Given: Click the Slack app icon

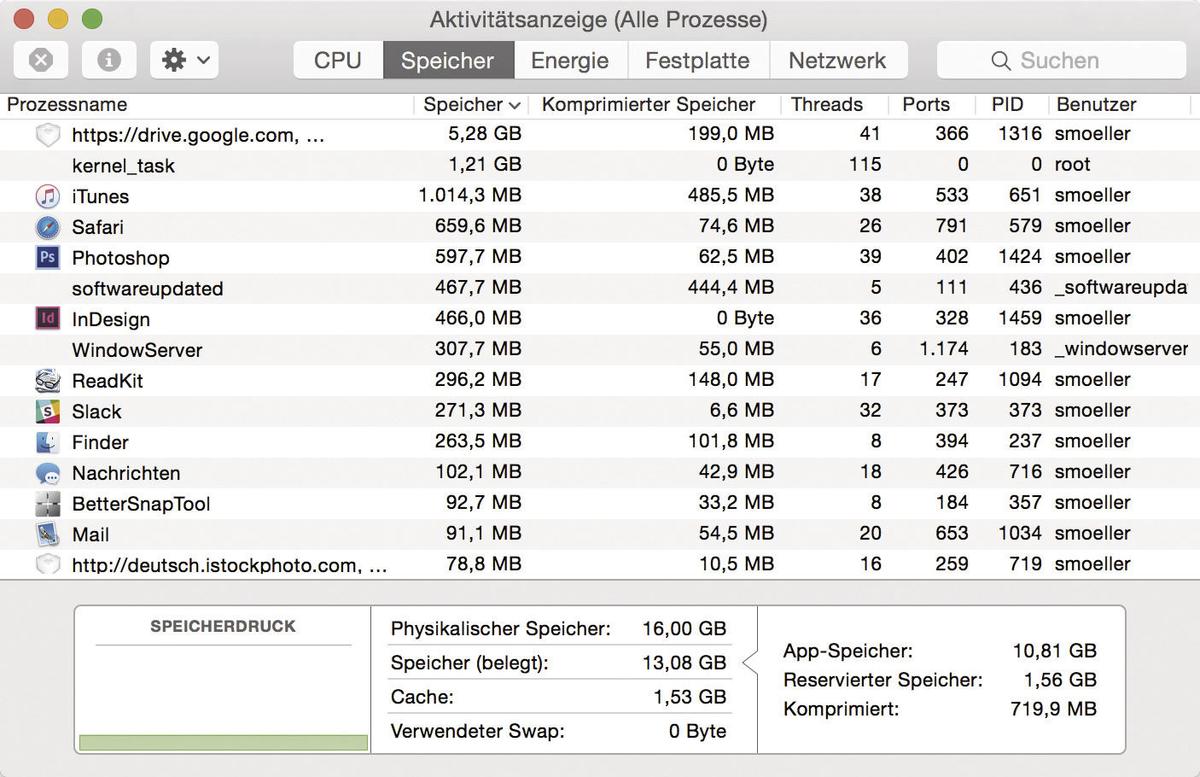Looking at the screenshot, I should coord(47,411).
